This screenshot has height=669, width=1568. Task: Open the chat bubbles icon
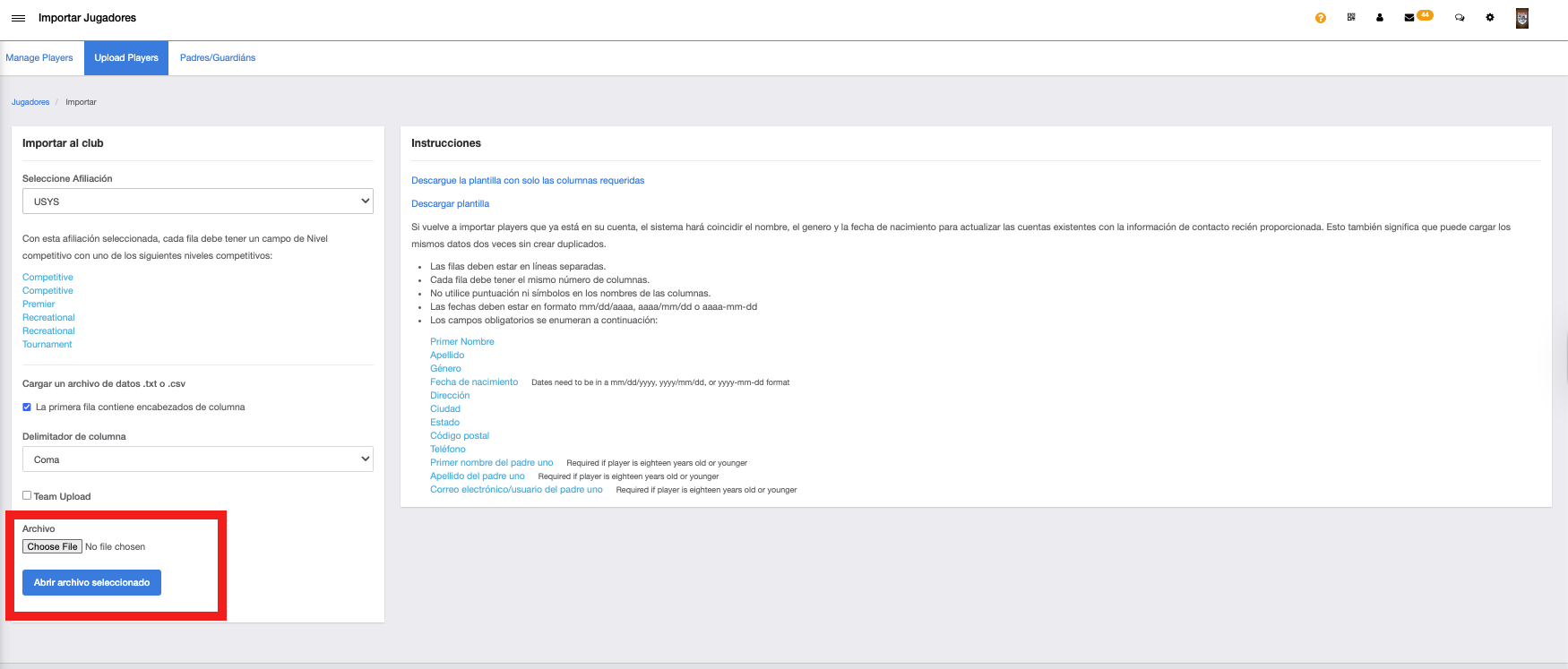1460,18
